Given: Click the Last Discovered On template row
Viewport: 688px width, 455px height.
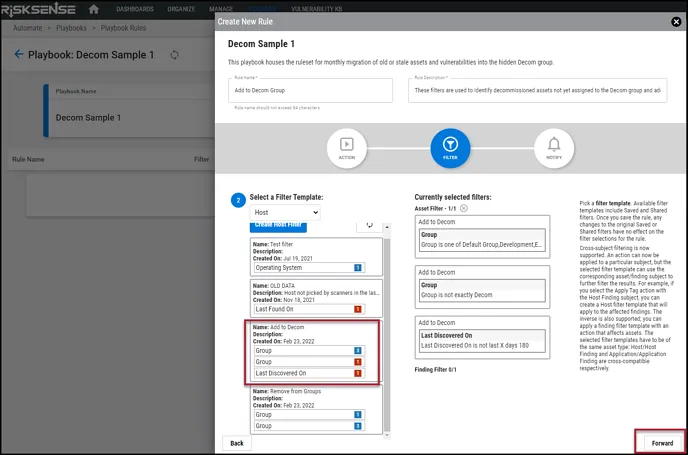Looking at the screenshot, I should click(x=309, y=373).
